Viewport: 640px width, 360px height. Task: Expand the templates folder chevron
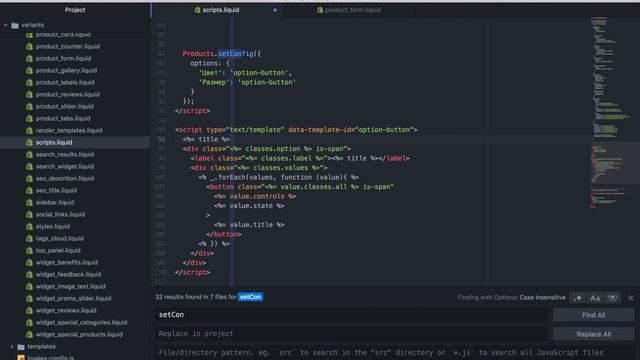coord(12,347)
